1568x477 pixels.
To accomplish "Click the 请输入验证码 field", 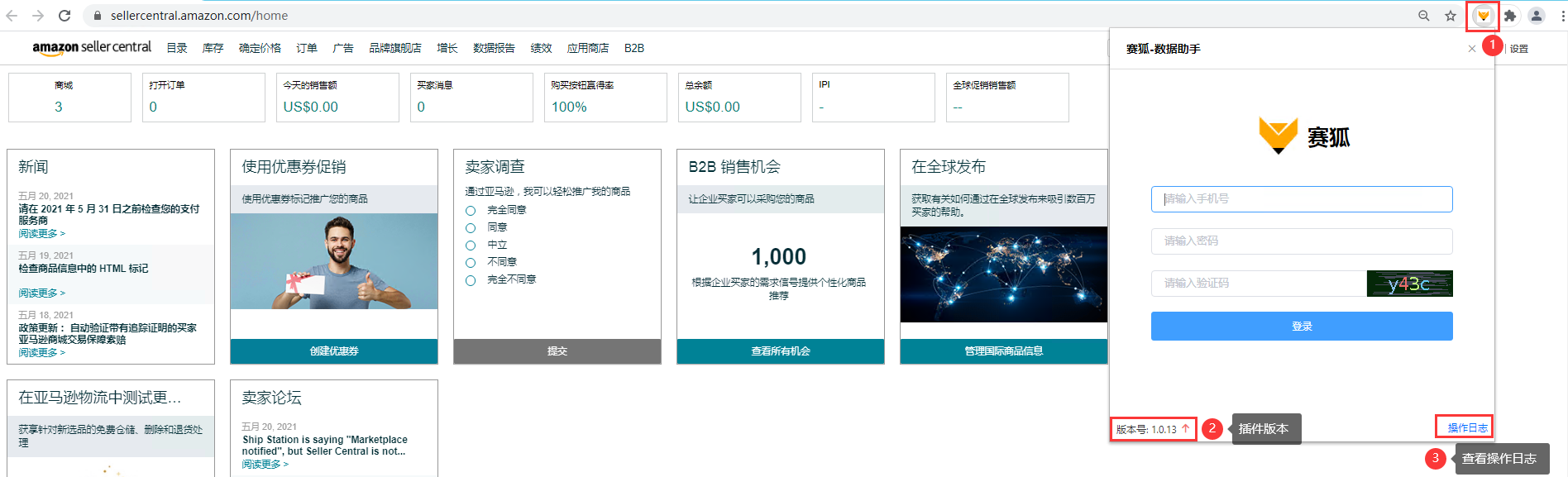I will pos(1259,284).
